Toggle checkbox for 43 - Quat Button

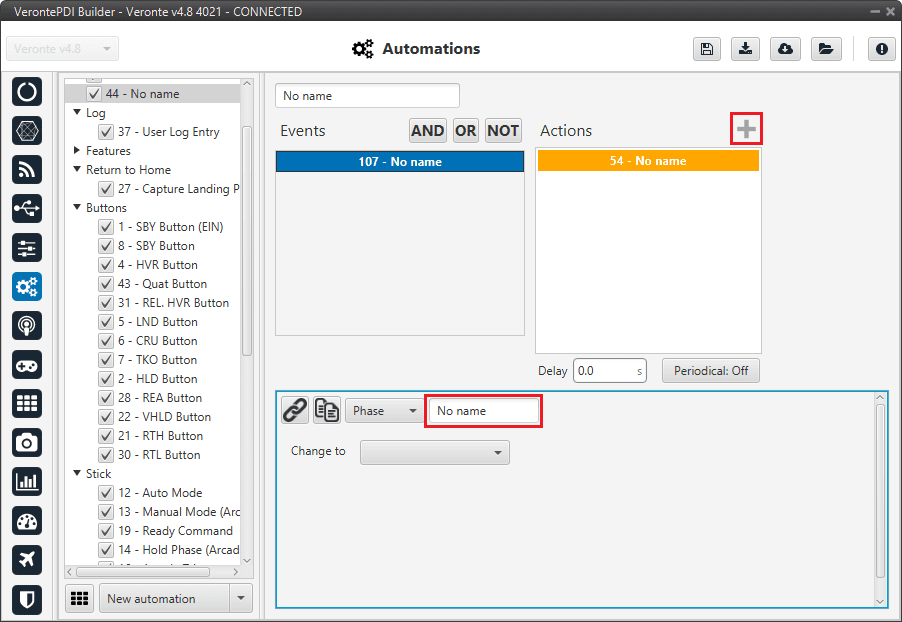pos(106,284)
